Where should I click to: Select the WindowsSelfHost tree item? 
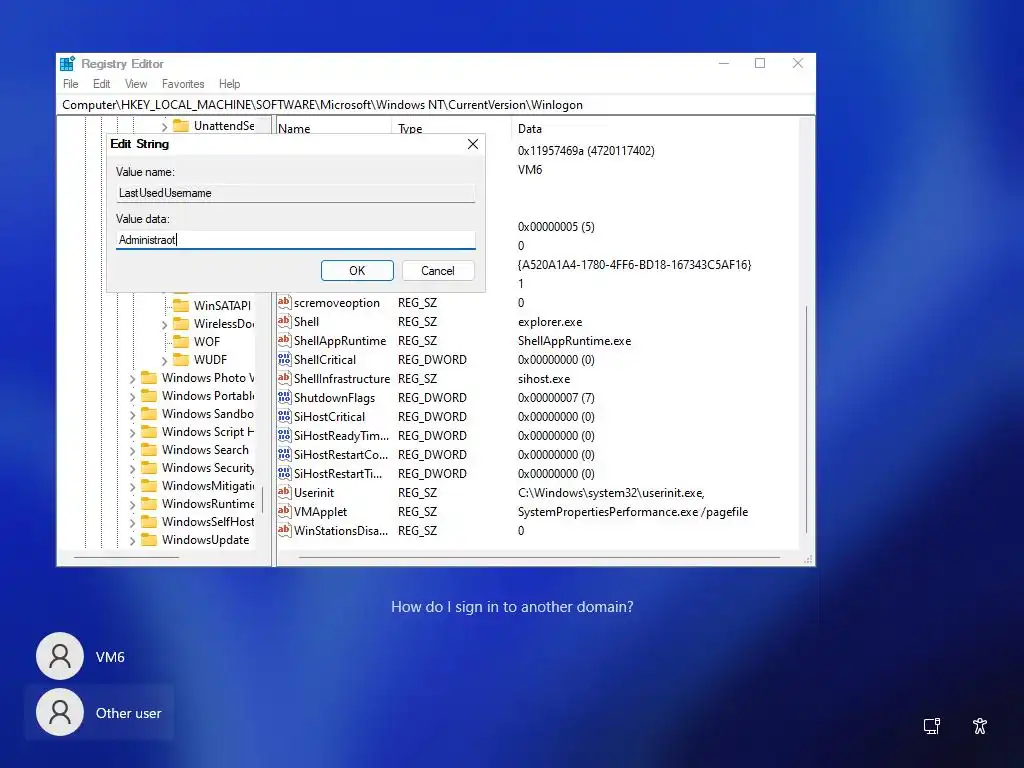(x=208, y=521)
